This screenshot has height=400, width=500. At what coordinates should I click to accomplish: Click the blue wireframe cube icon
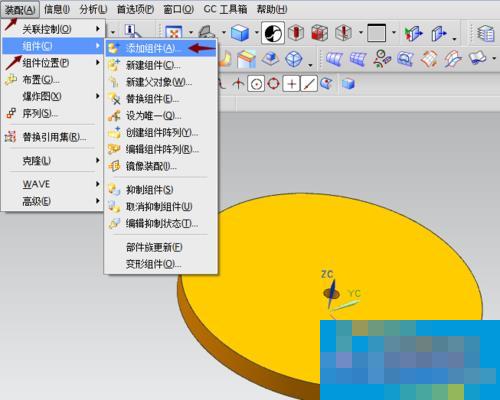tap(294, 59)
